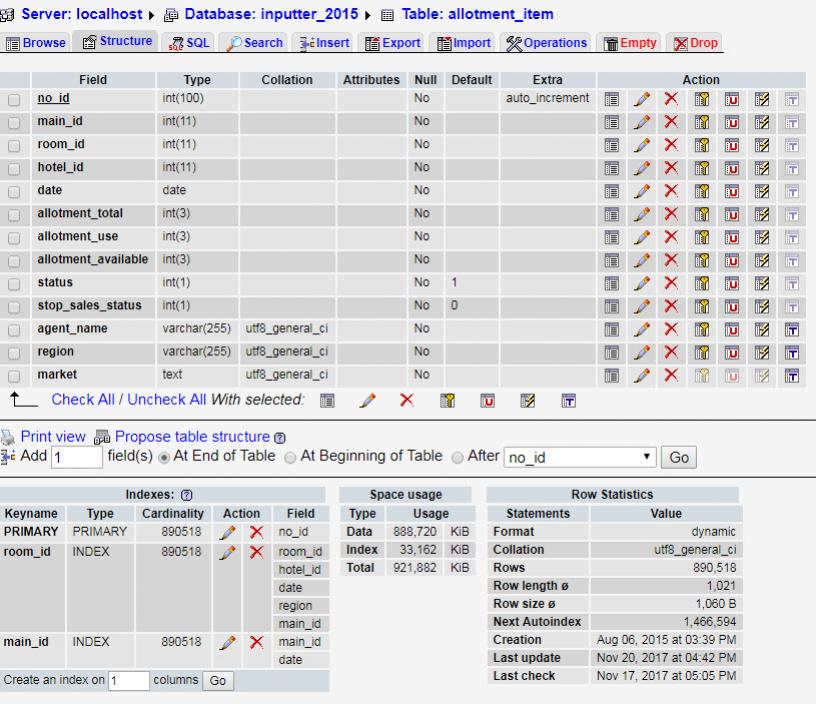This screenshot has width=816, height=704.
Task: Click the no_id field name
Action: pyautogui.click(x=53, y=98)
